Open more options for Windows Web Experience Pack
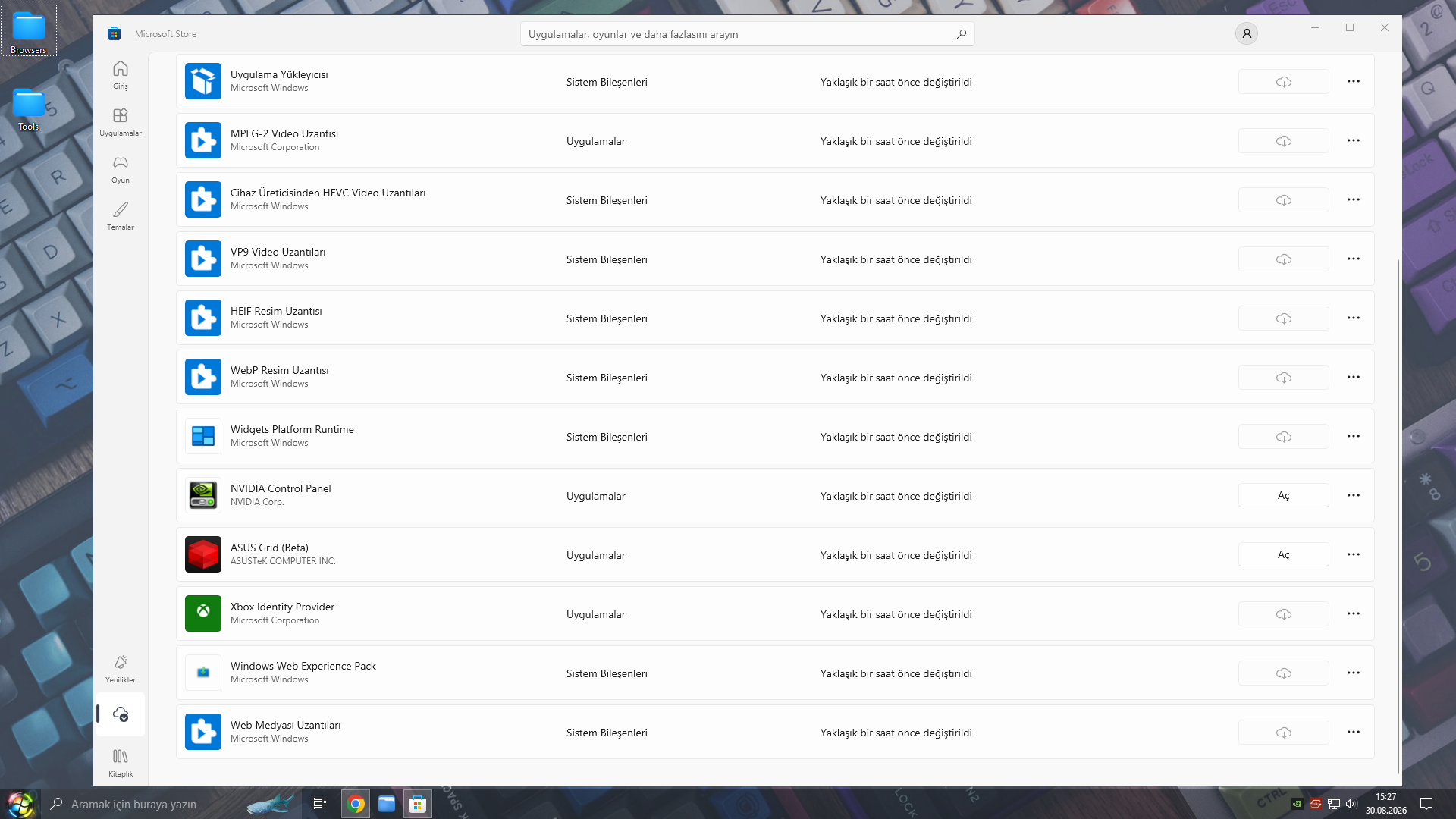The width and height of the screenshot is (1456, 819). tap(1354, 673)
